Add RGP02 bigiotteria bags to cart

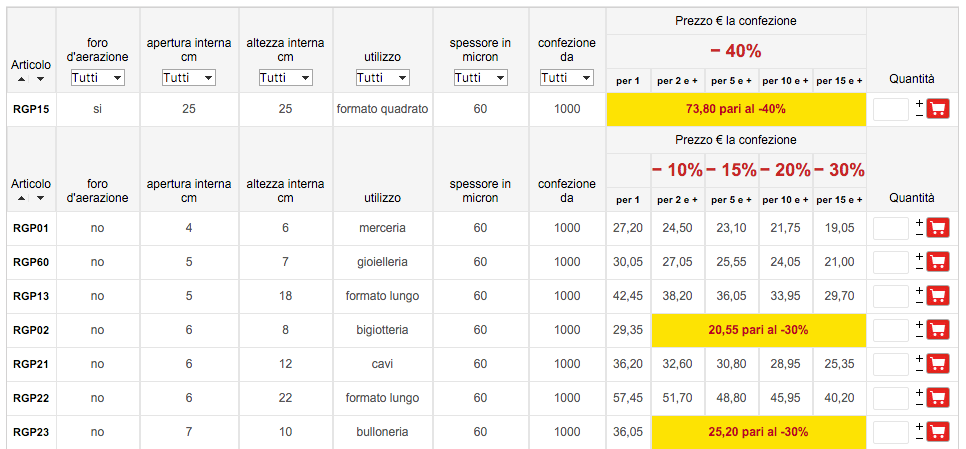pos(938,330)
